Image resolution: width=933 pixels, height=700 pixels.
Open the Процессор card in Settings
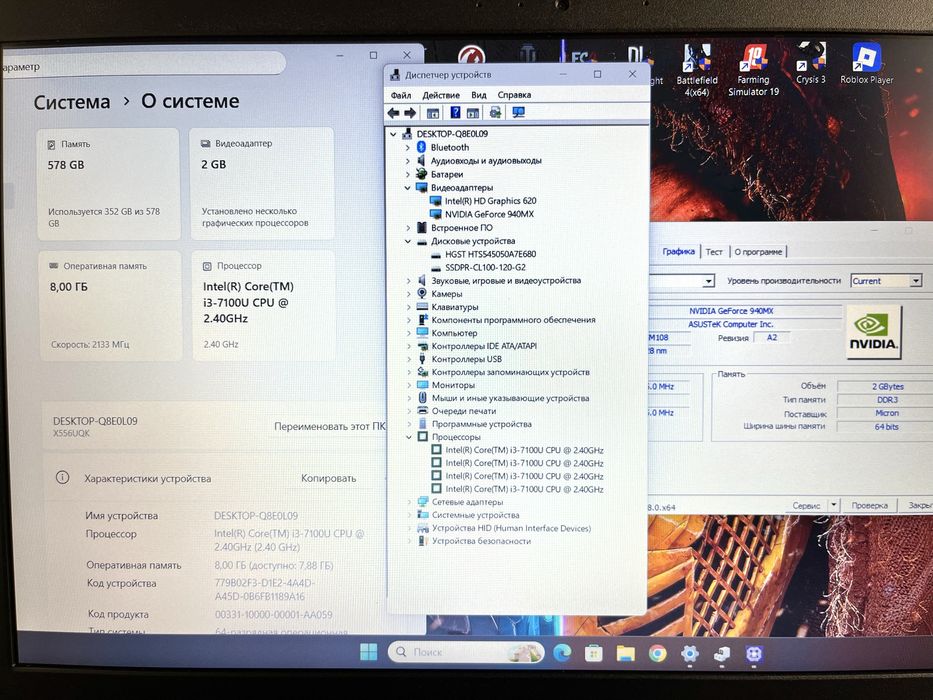click(x=264, y=306)
